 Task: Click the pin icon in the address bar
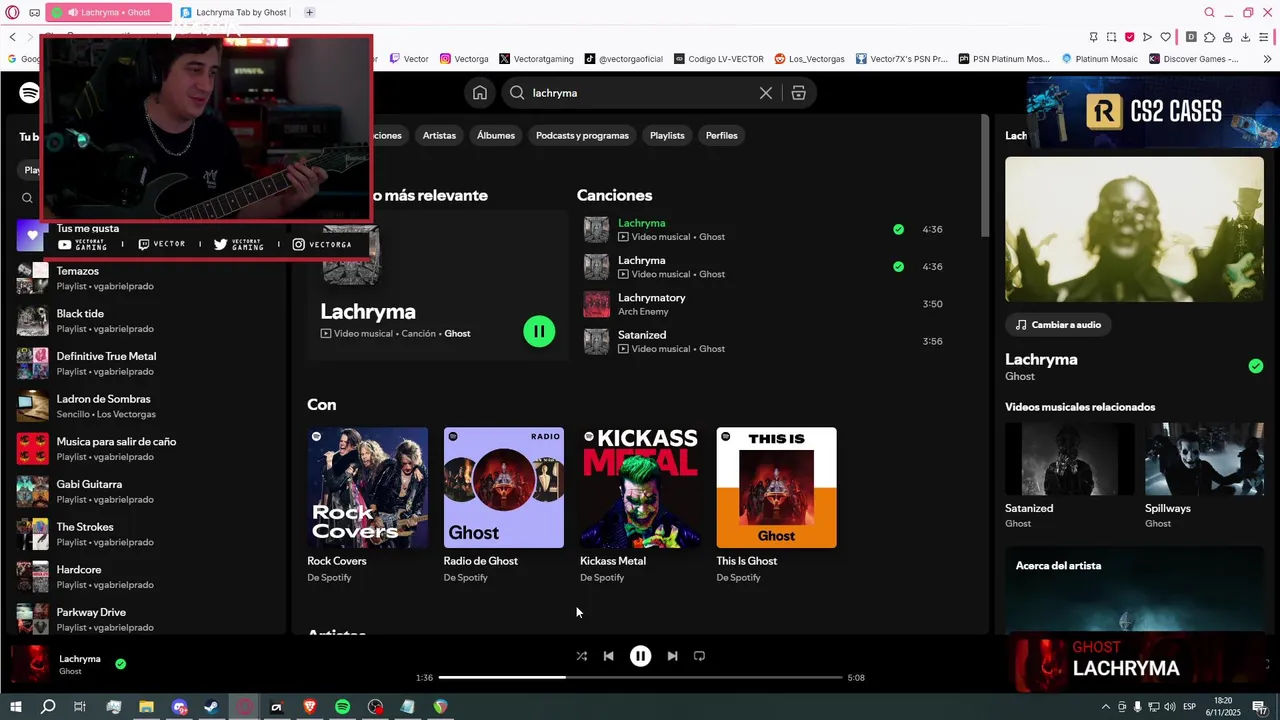pos(1093,37)
